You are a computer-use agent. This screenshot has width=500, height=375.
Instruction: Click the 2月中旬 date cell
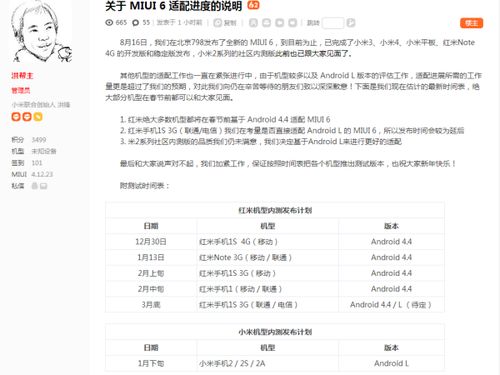tap(151, 289)
